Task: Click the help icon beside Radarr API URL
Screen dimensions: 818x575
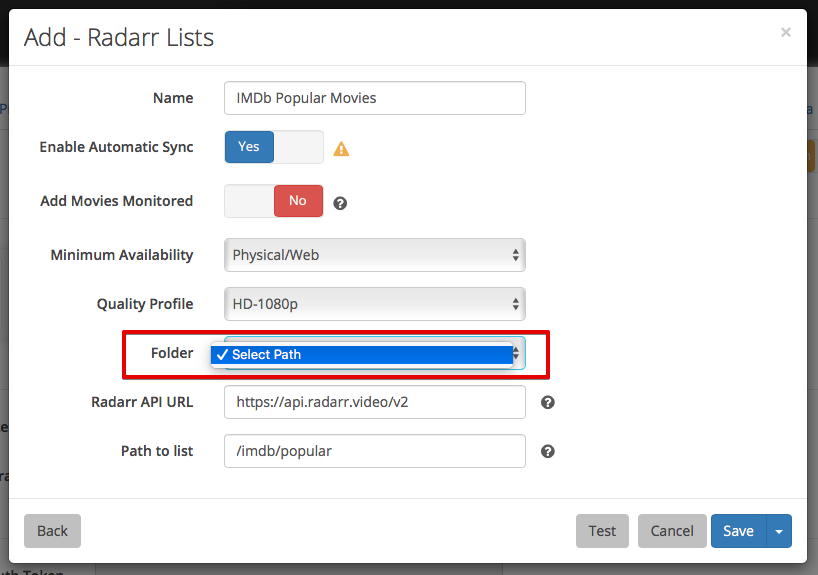Action: [548, 402]
